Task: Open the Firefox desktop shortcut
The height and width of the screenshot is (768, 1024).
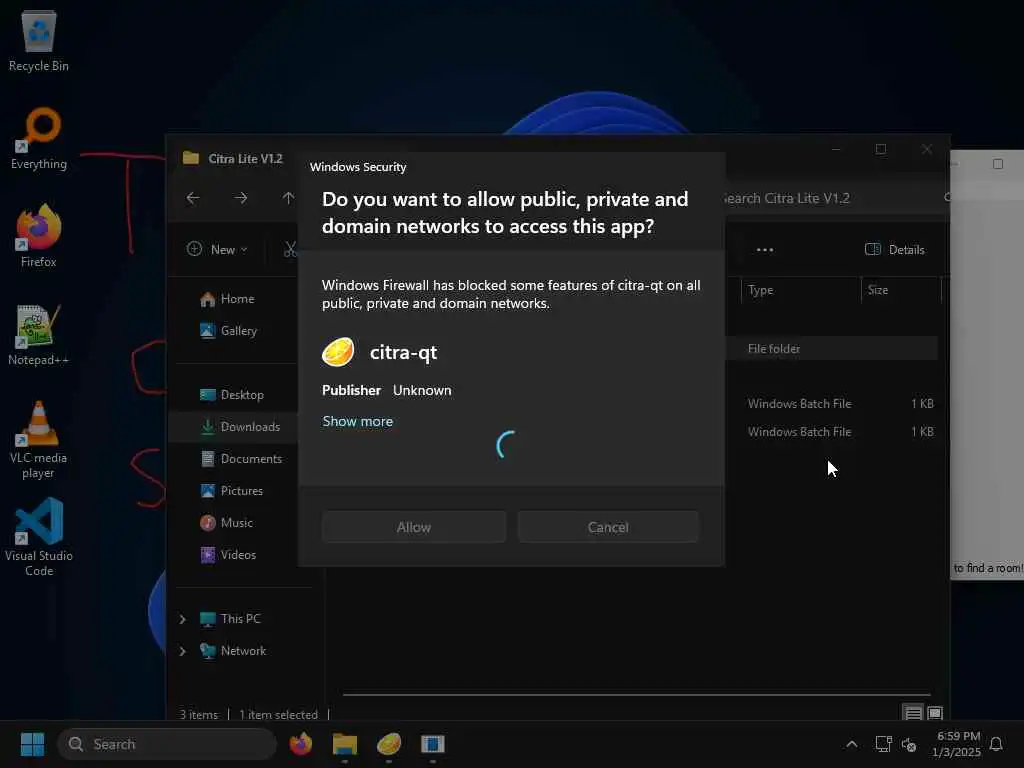Action: tap(39, 236)
